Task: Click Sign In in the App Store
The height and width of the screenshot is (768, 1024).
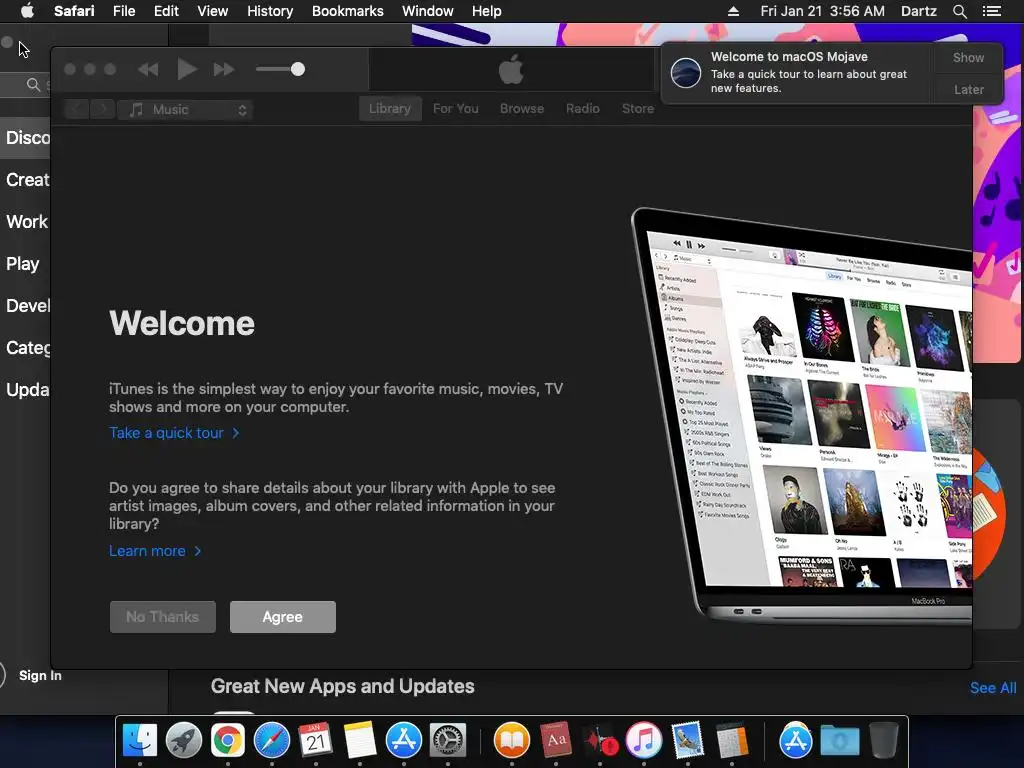Action: (x=40, y=675)
